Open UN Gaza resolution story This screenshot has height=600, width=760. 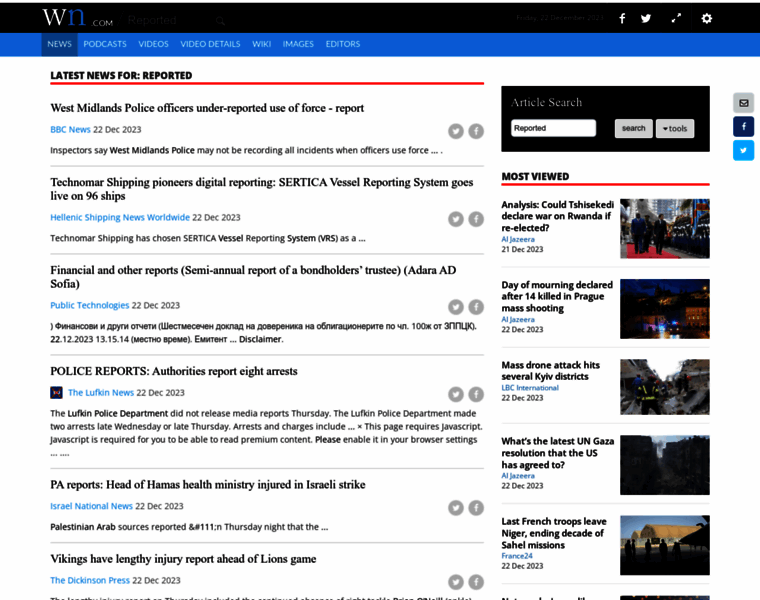(557, 453)
